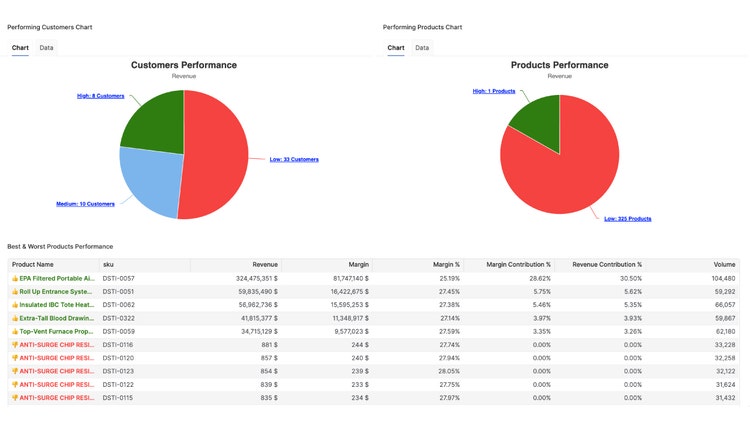Viewport: 750px width, 422px height.
Task: Click thumbs-down icon in DSTI-0123 row
Action: [15, 371]
